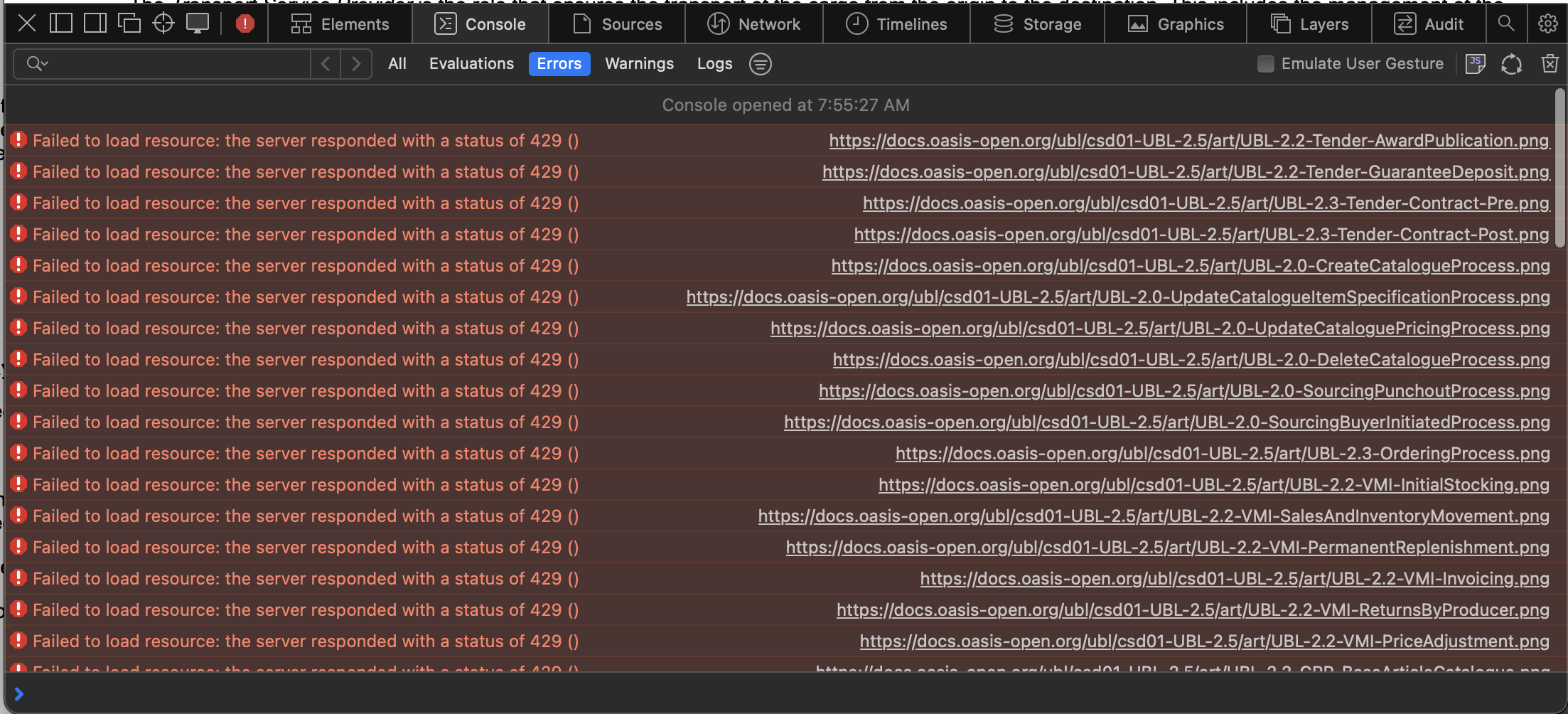Activate the element selection crosshair

pyautogui.click(x=163, y=23)
